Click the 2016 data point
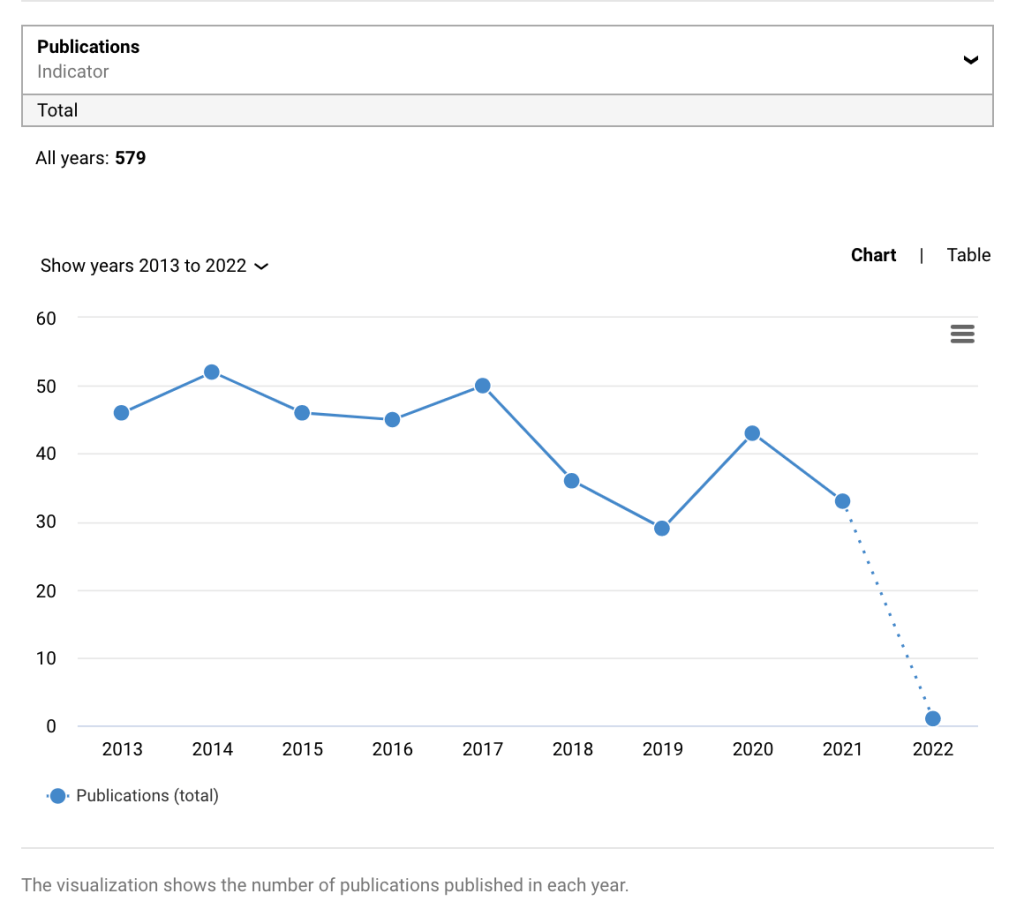The height and width of the screenshot is (916, 1024). (392, 420)
